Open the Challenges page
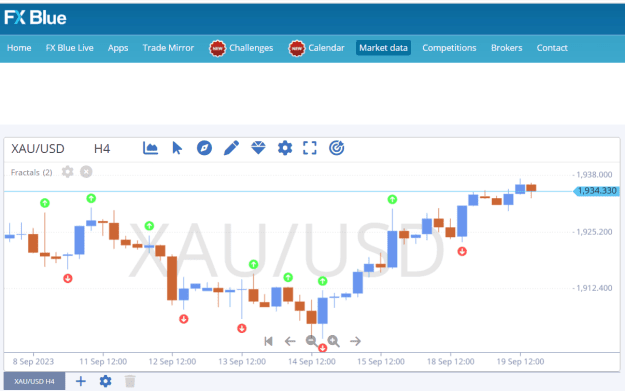This screenshot has width=625, height=391. 251,48
